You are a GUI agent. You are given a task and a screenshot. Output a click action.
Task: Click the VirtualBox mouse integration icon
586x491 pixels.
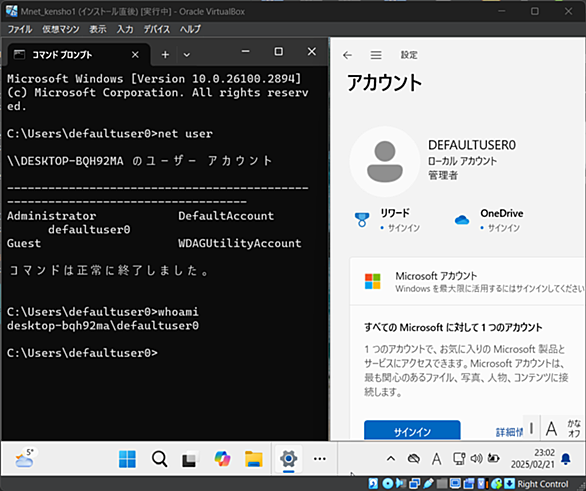tap(496, 484)
